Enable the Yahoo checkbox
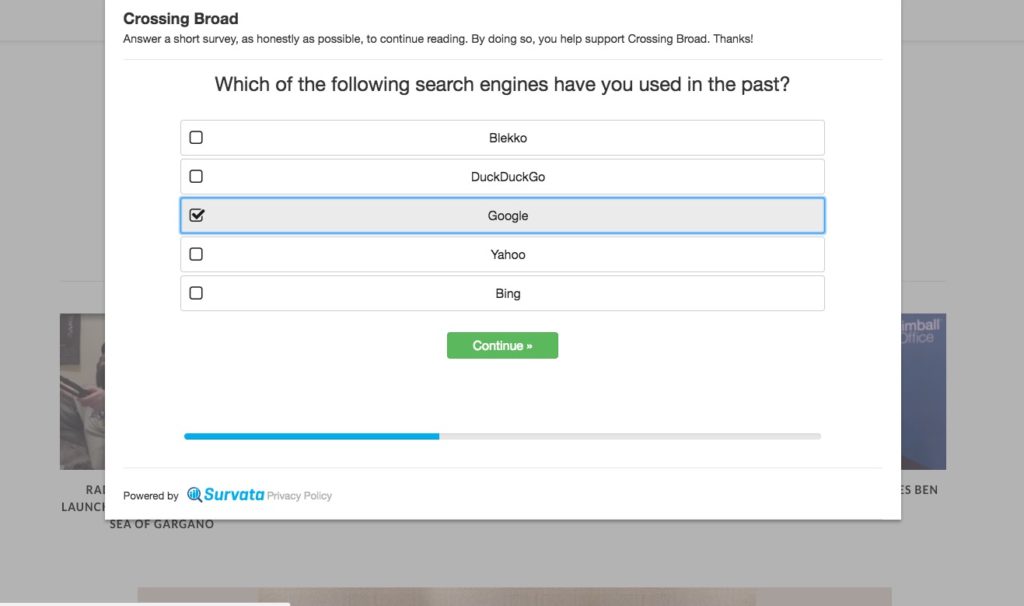Screen dimensions: 1024x606 pyautogui.click(x=196, y=255)
